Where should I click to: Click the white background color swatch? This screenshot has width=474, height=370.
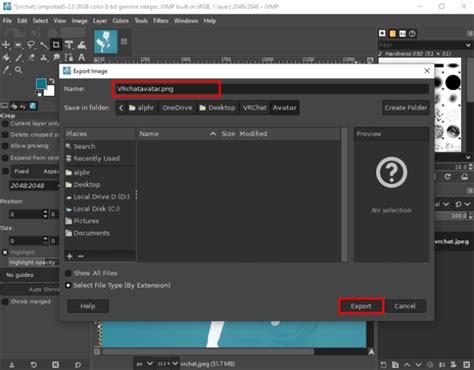coord(50,92)
